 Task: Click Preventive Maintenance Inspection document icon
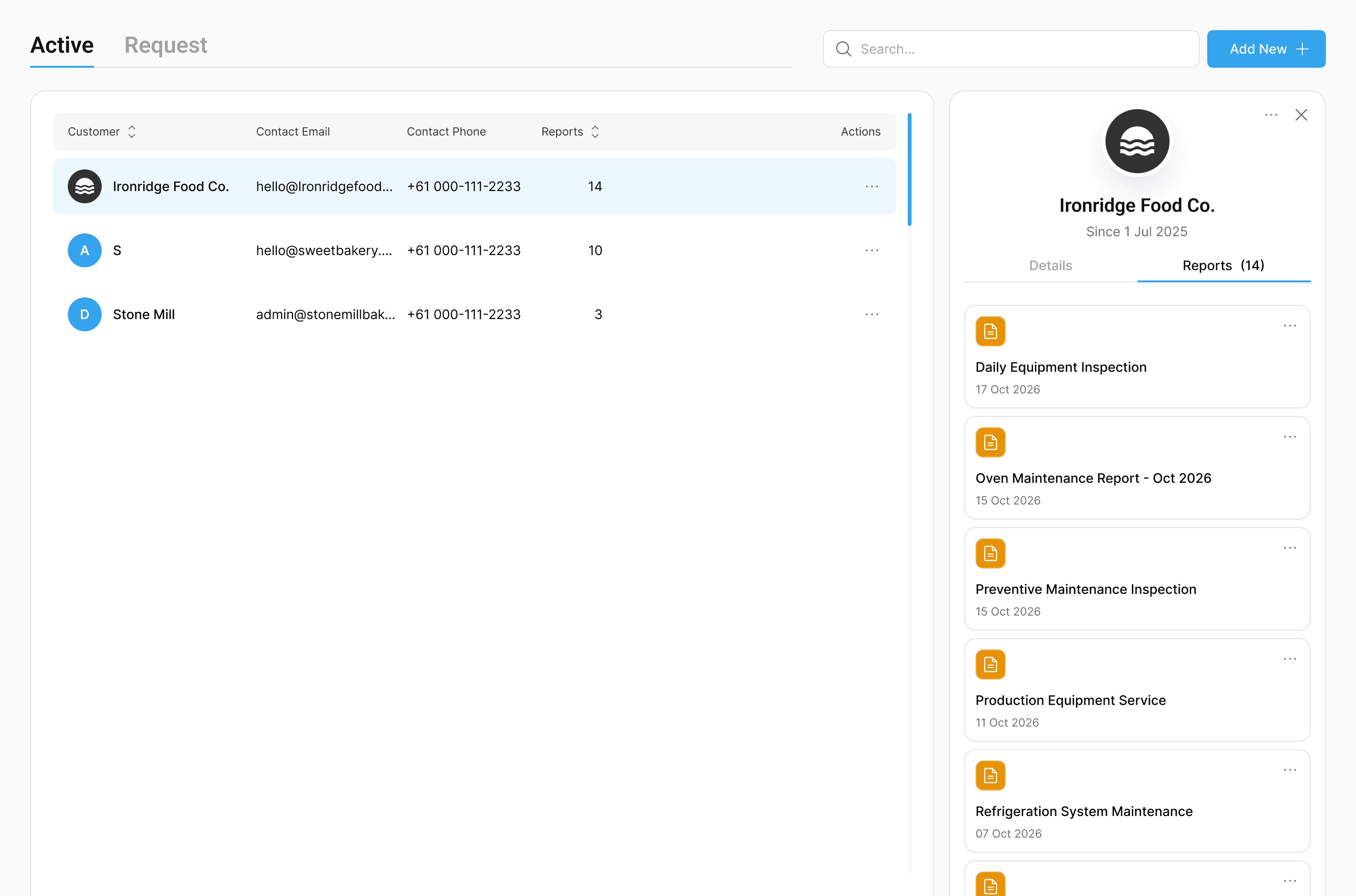[990, 553]
